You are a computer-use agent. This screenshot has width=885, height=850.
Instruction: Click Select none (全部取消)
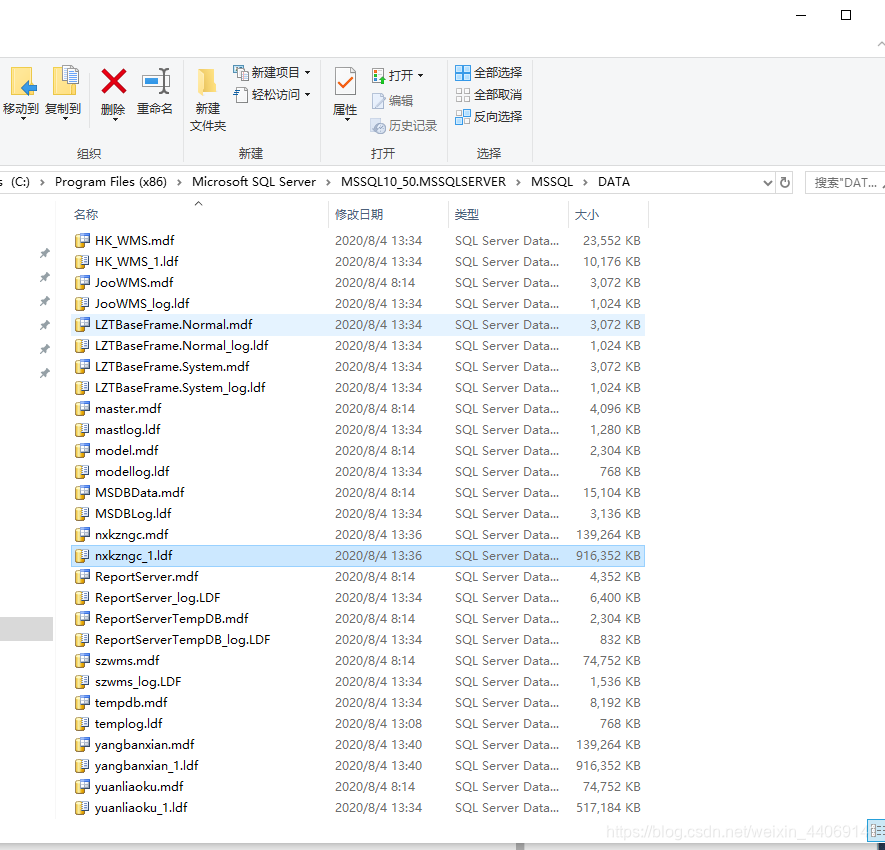pyautogui.click(x=489, y=94)
